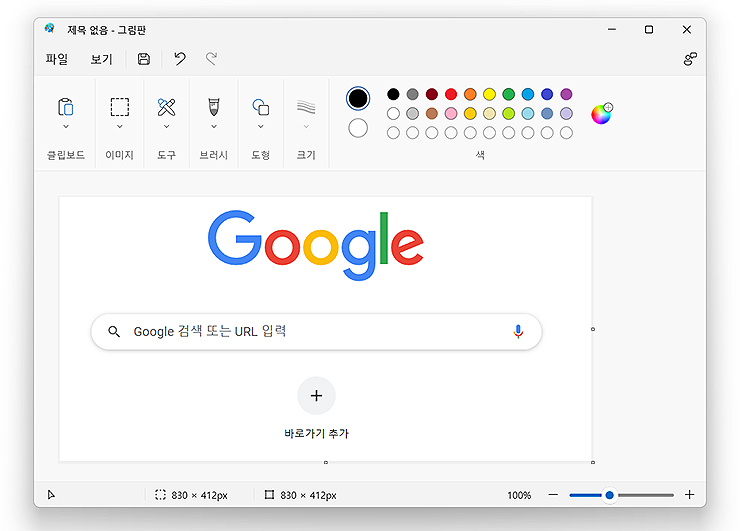Pick the dark red color swatch
This screenshot has width=740, height=531.
pyautogui.click(x=432, y=94)
